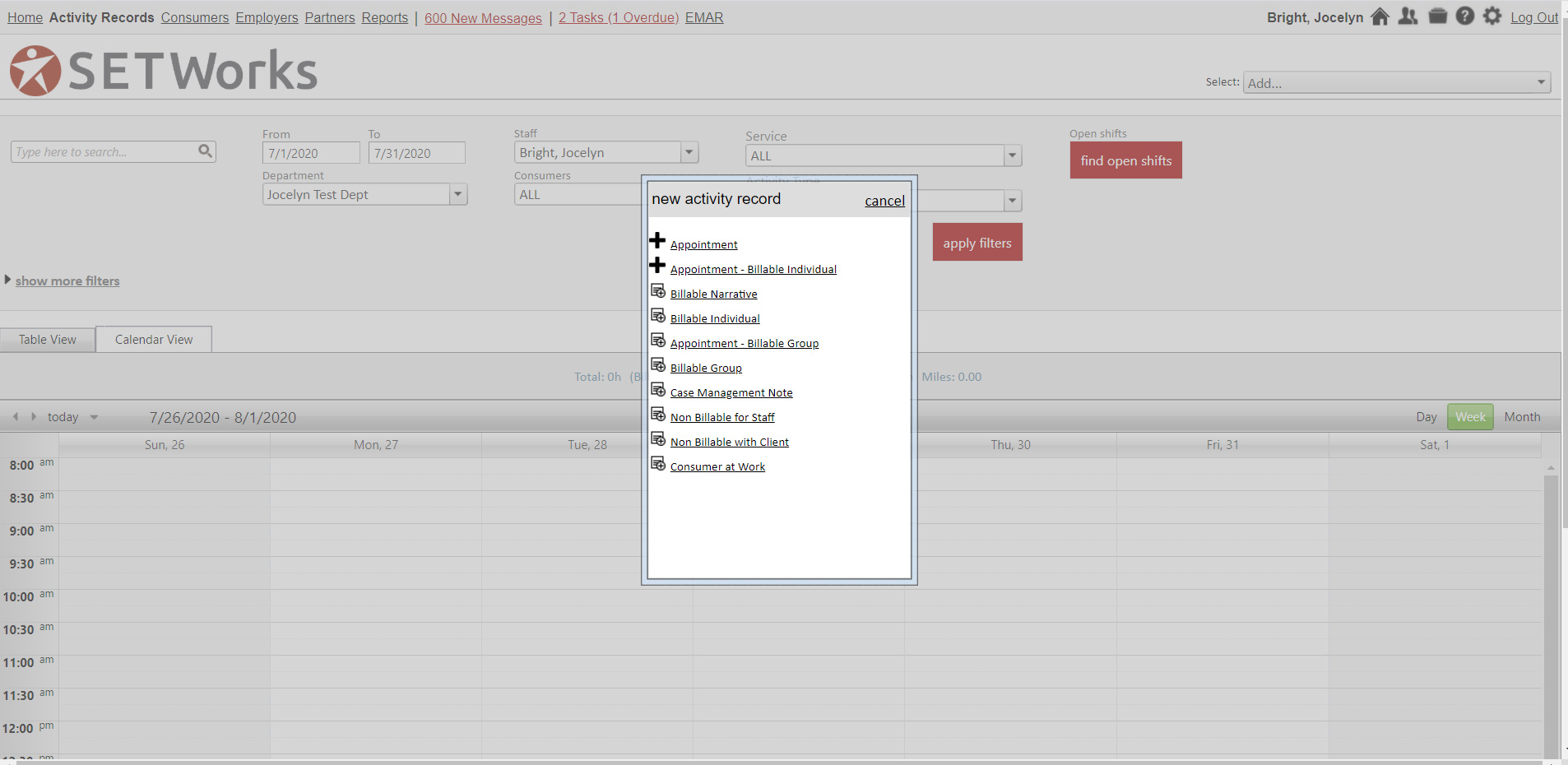Choose Appointment activity type
This screenshot has height=765, width=1568.
click(x=704, y=244)
